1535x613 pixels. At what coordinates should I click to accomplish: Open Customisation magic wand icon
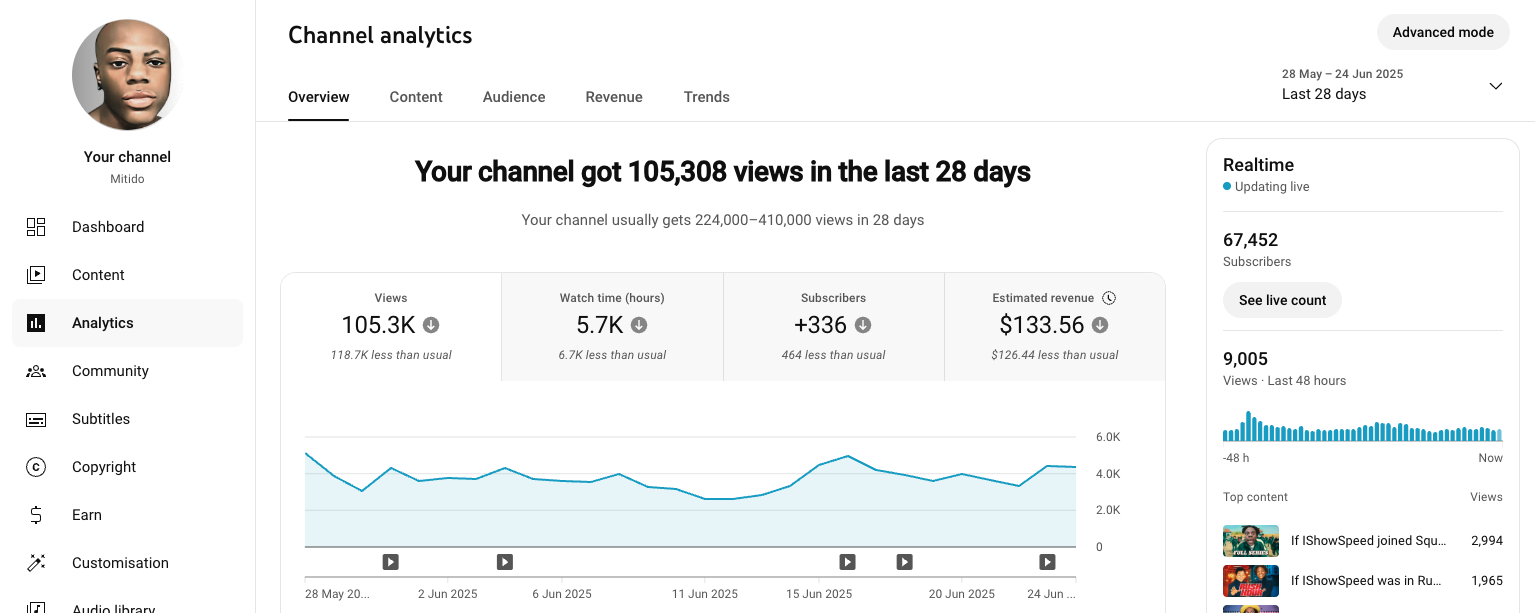coord(36,563)
